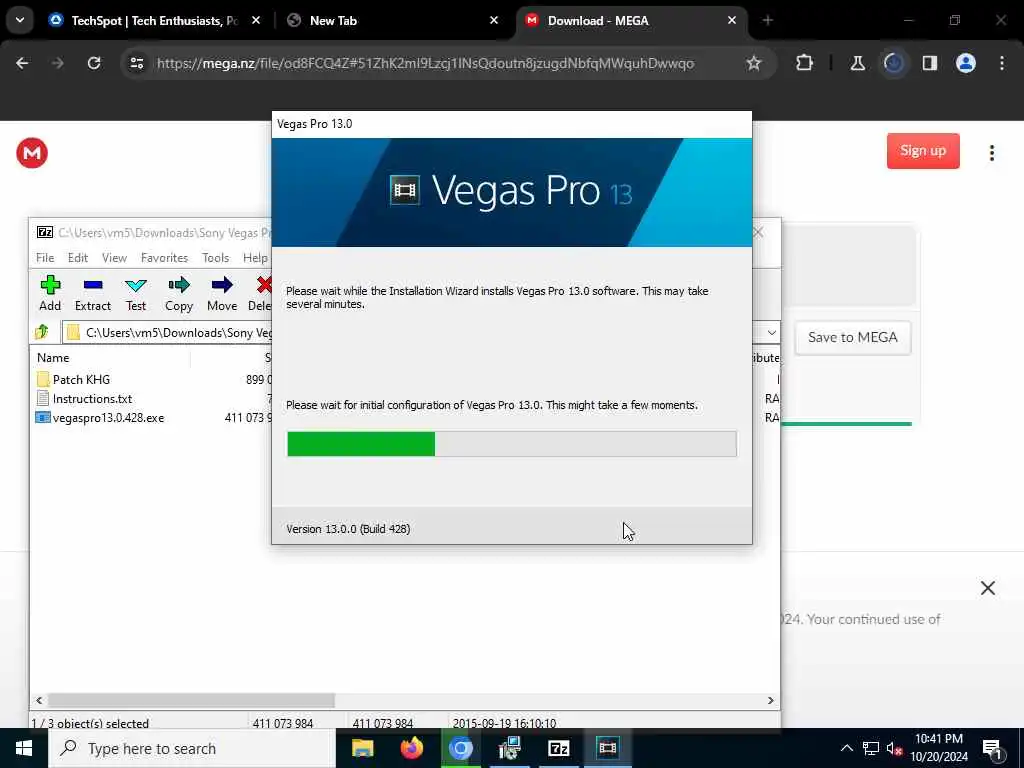Open the tab search dropdown in Chrome
The width and height of the screenshot is (1024, 768).
(x=20, y=20)
